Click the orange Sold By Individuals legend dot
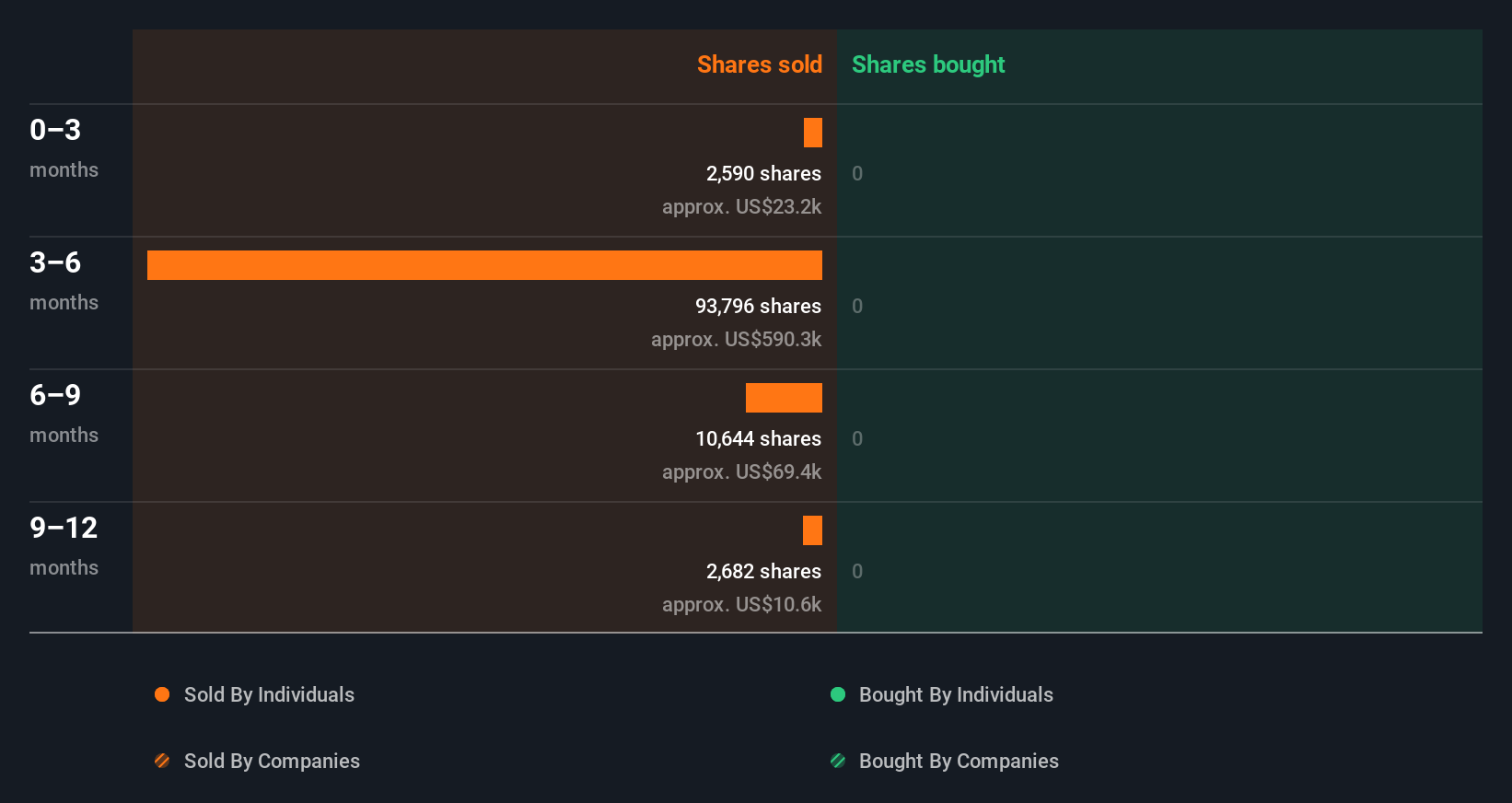 [162, 694]
